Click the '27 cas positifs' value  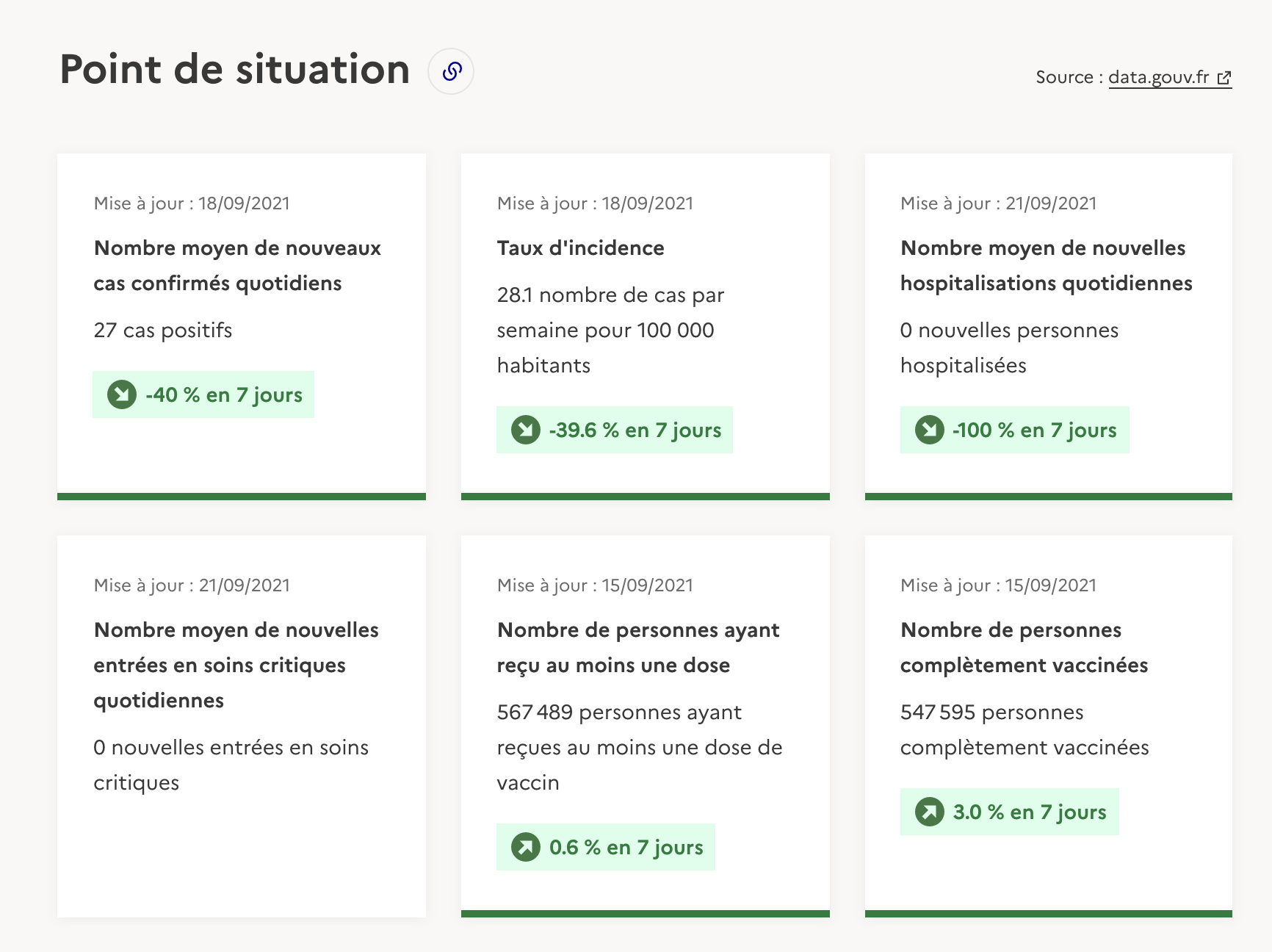tap(163, 330)
